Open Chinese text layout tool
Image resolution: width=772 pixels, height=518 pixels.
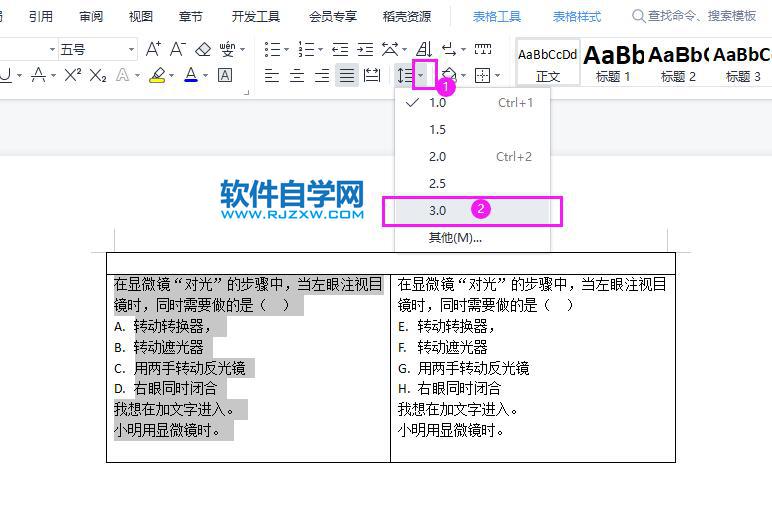coord(390,49)
